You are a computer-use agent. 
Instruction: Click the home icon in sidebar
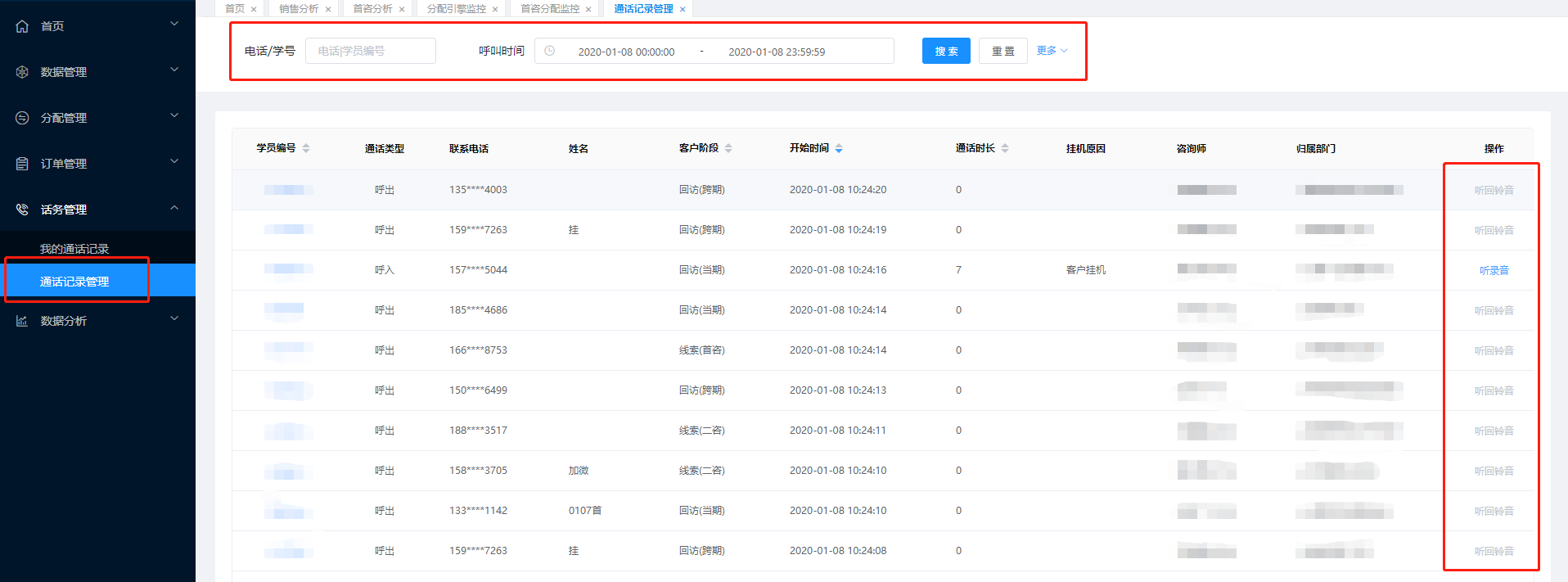coord(22,26)
